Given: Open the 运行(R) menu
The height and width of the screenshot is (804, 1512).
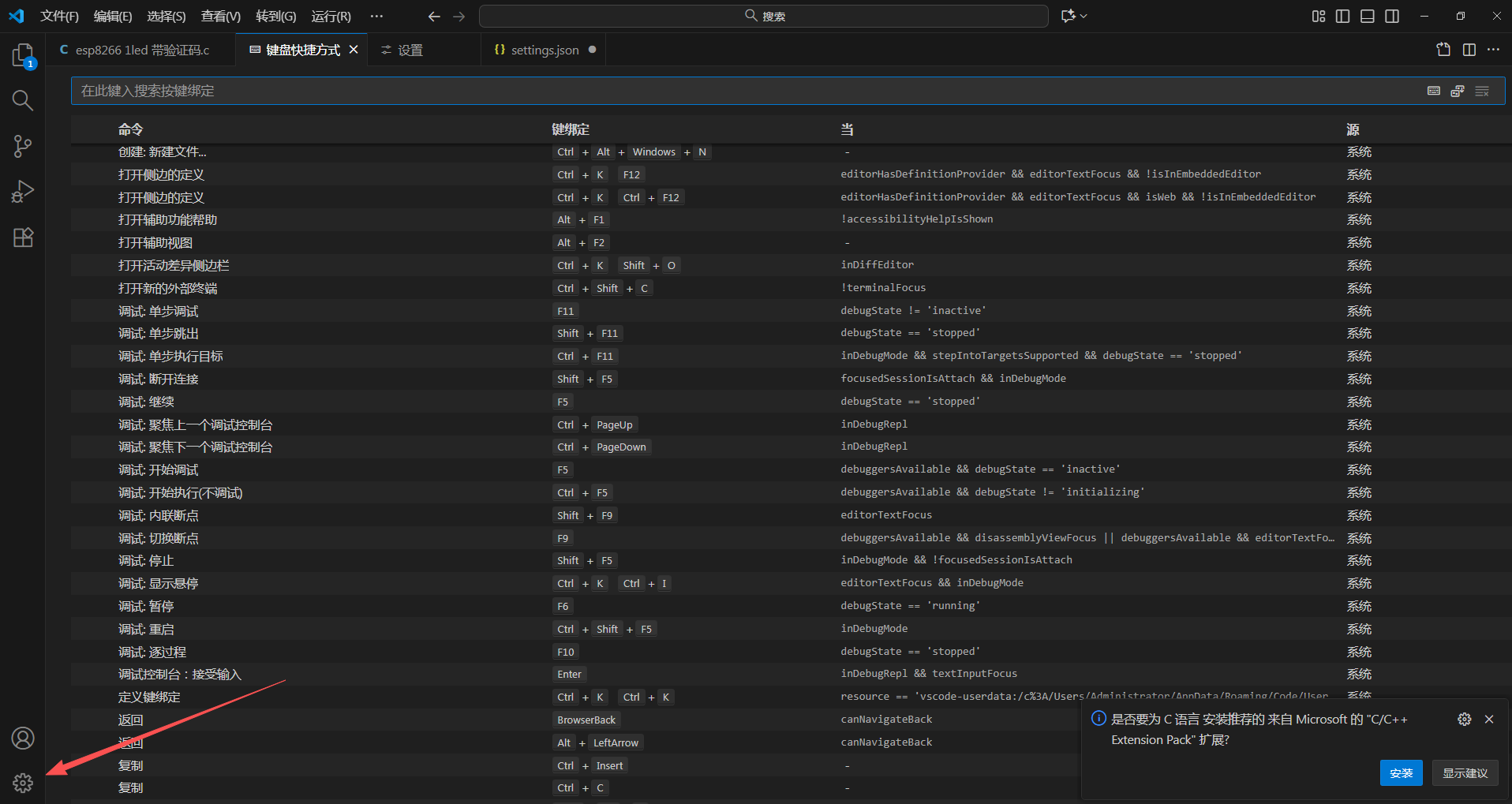Looking at the screenshot, I should tap(331, 16).
